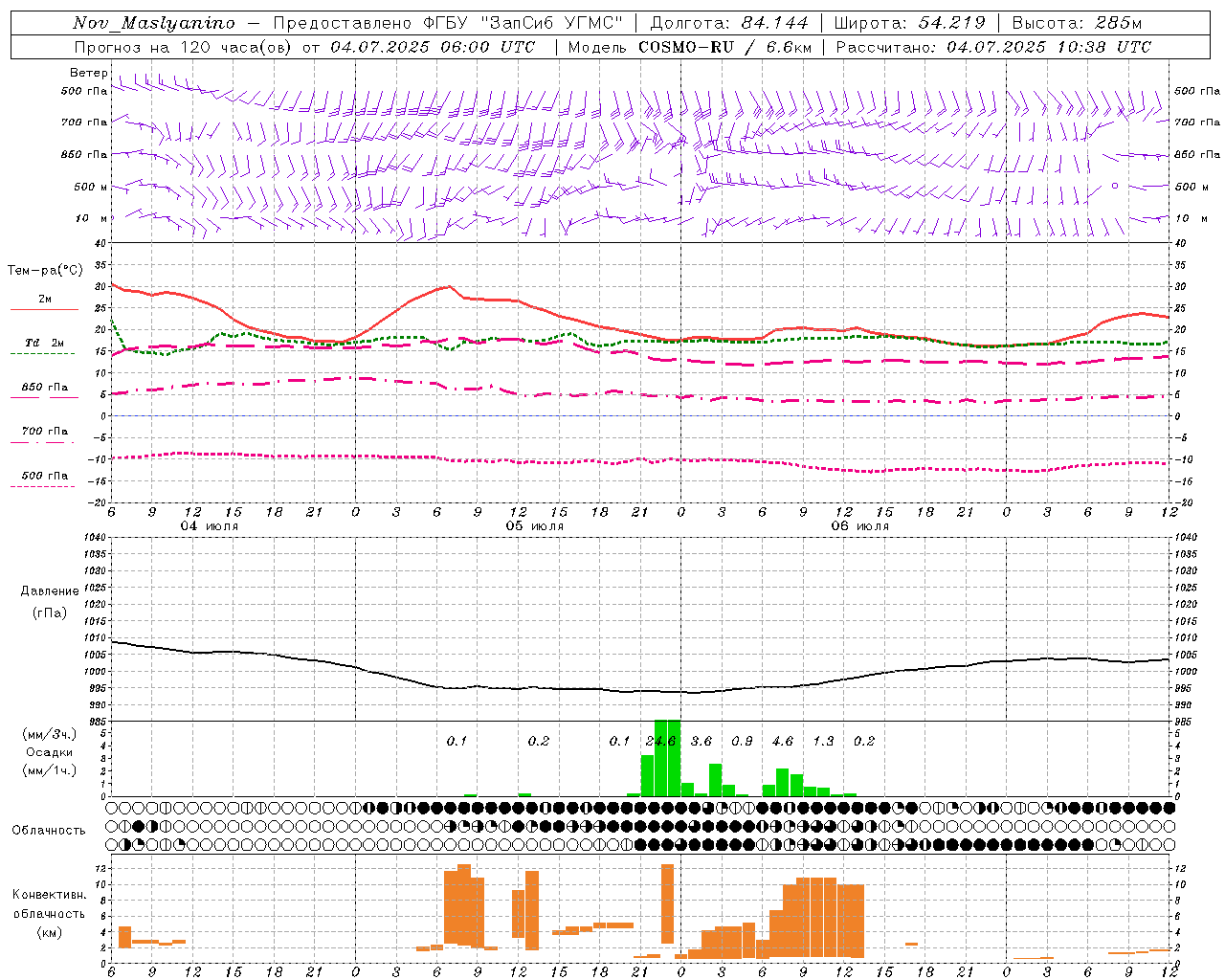Click the (км) unit under convective cloudiness
1225x980 pixels.
pyautogui.click(x=49, y=932)
